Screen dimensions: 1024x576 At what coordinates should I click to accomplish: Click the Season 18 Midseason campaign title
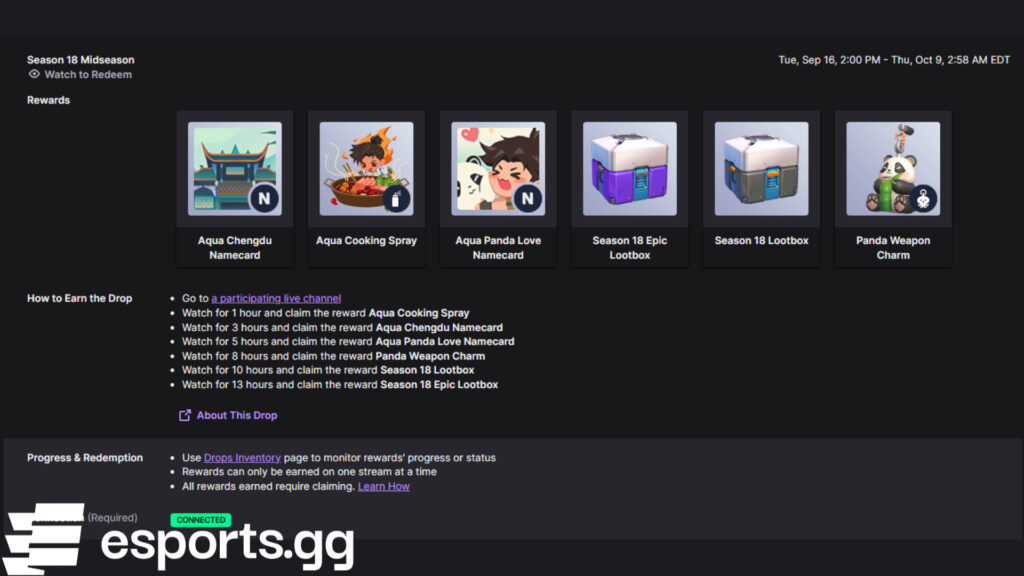80,60
